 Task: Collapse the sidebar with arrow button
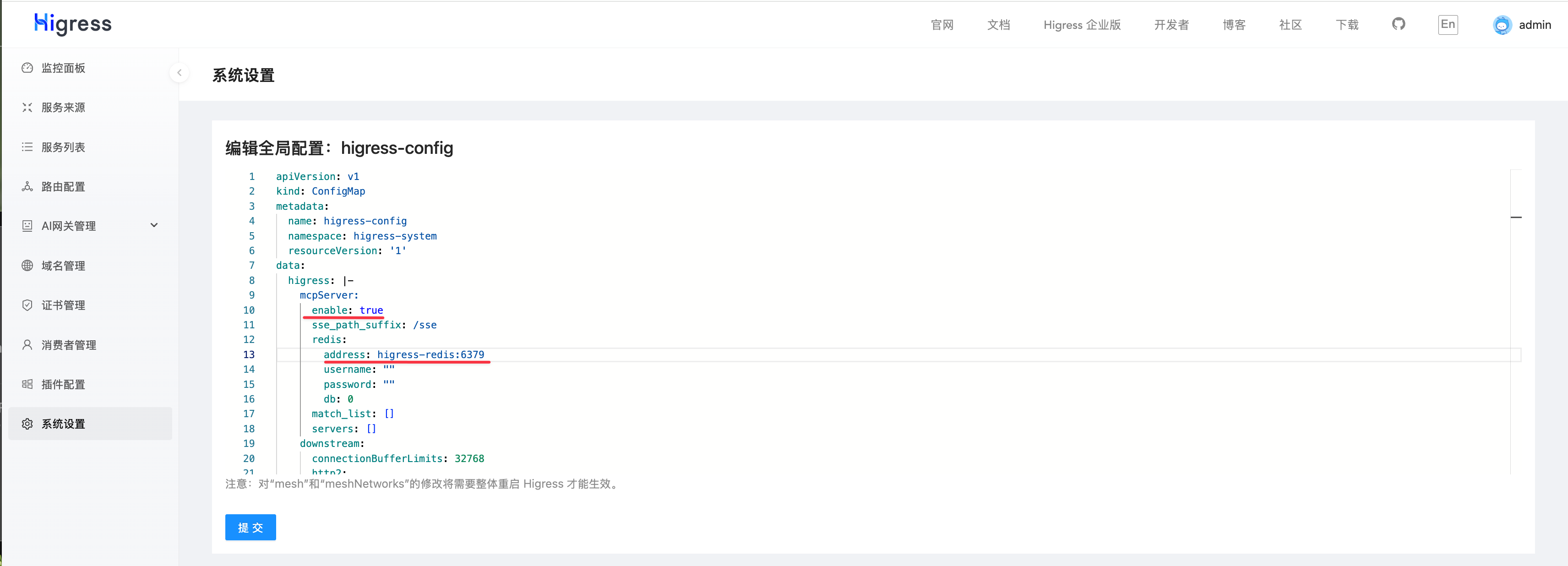click(x=179, y=73)
